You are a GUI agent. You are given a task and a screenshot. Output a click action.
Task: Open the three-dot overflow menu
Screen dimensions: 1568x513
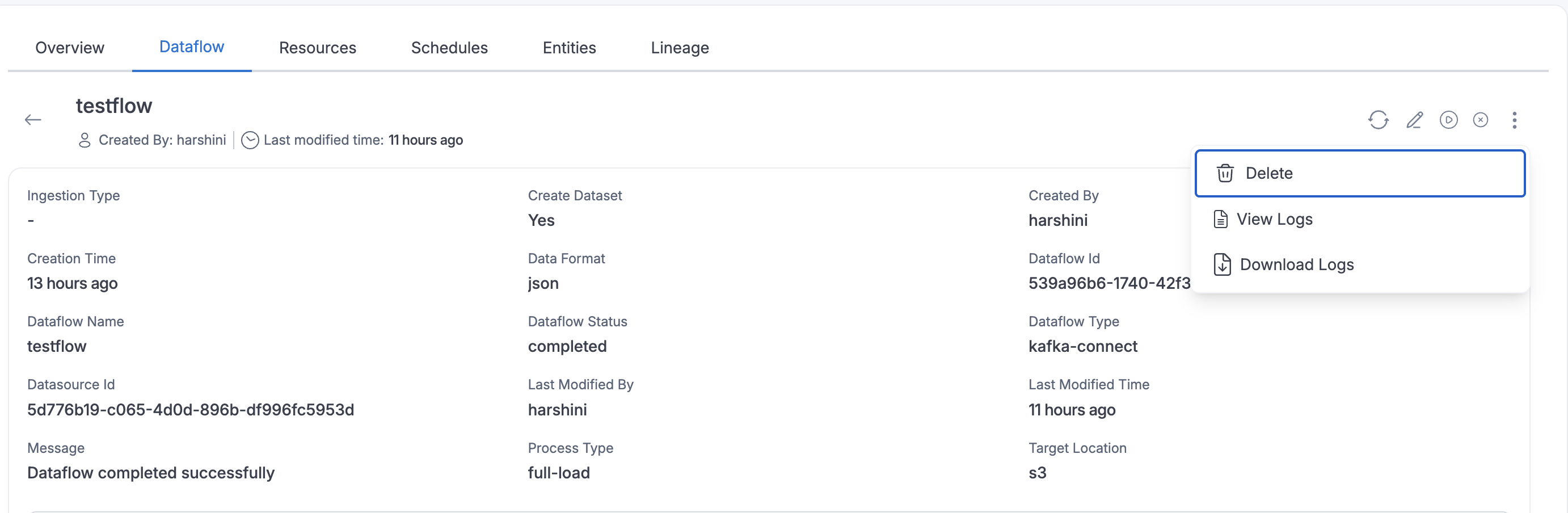coord(1515,120)
